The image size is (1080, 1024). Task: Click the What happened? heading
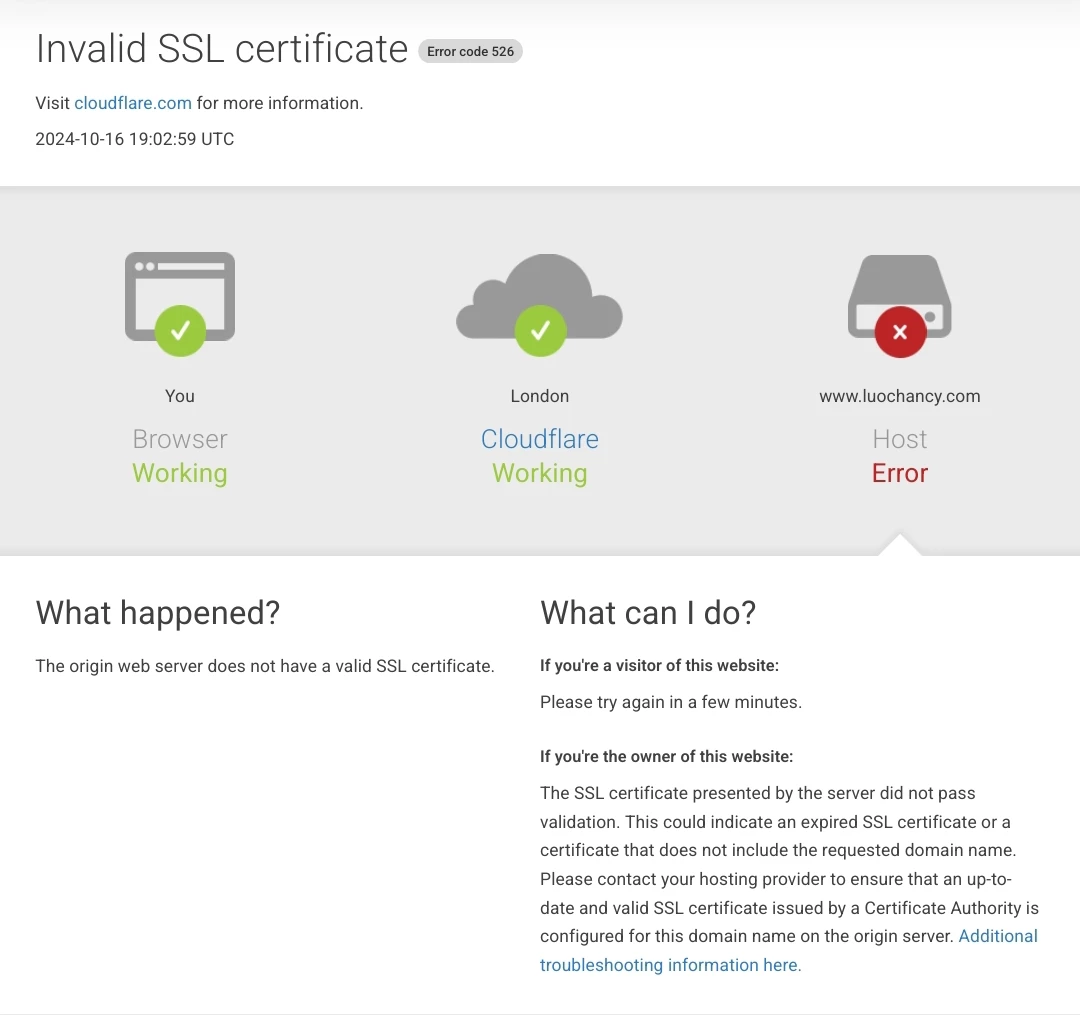[x=158, y=613]
